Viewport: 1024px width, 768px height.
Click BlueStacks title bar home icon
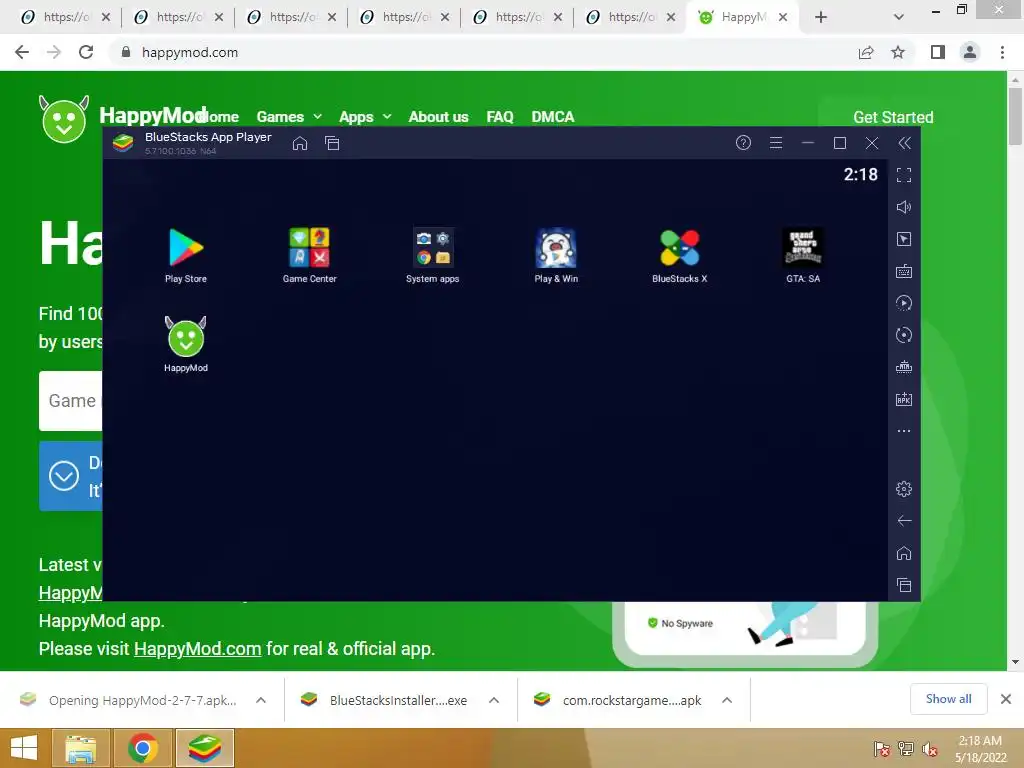pyautogui.click(x=300, y=143)
